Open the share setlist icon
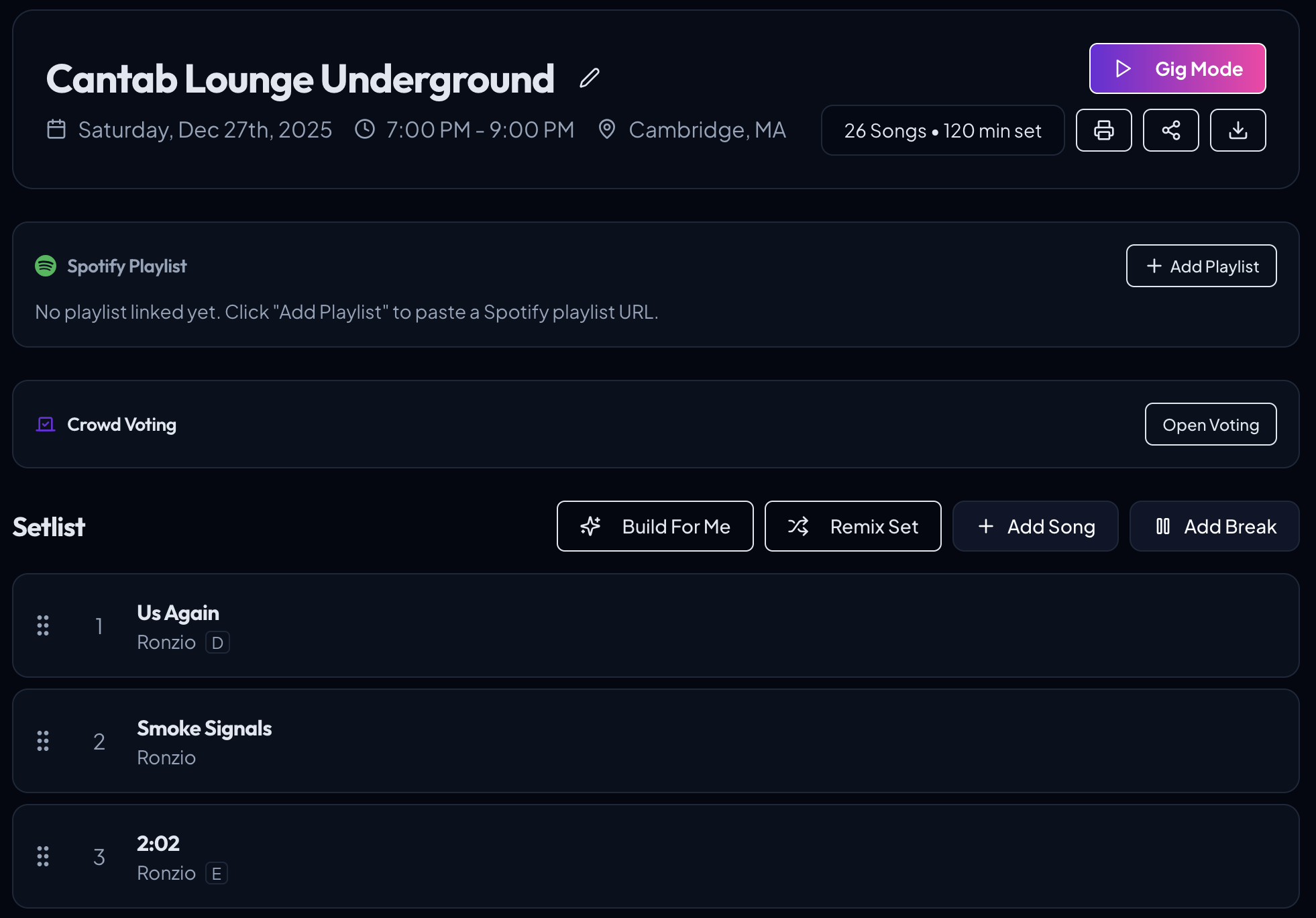This screenshot has height=918, width=1316. coord(1171,130)
